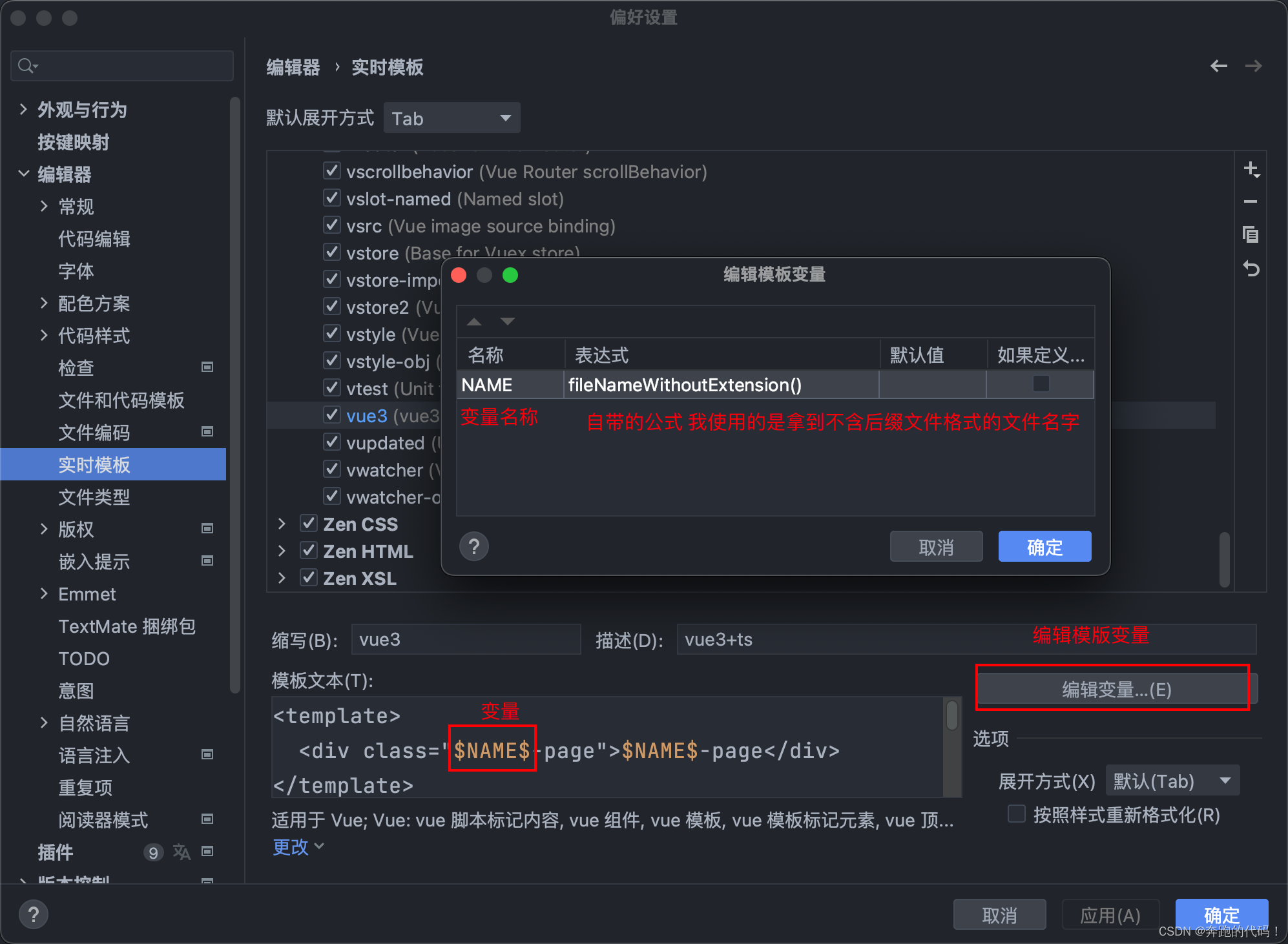Toggle the vscrollbehavior template checkbox

pyautogui.click(x=332, y=171)
